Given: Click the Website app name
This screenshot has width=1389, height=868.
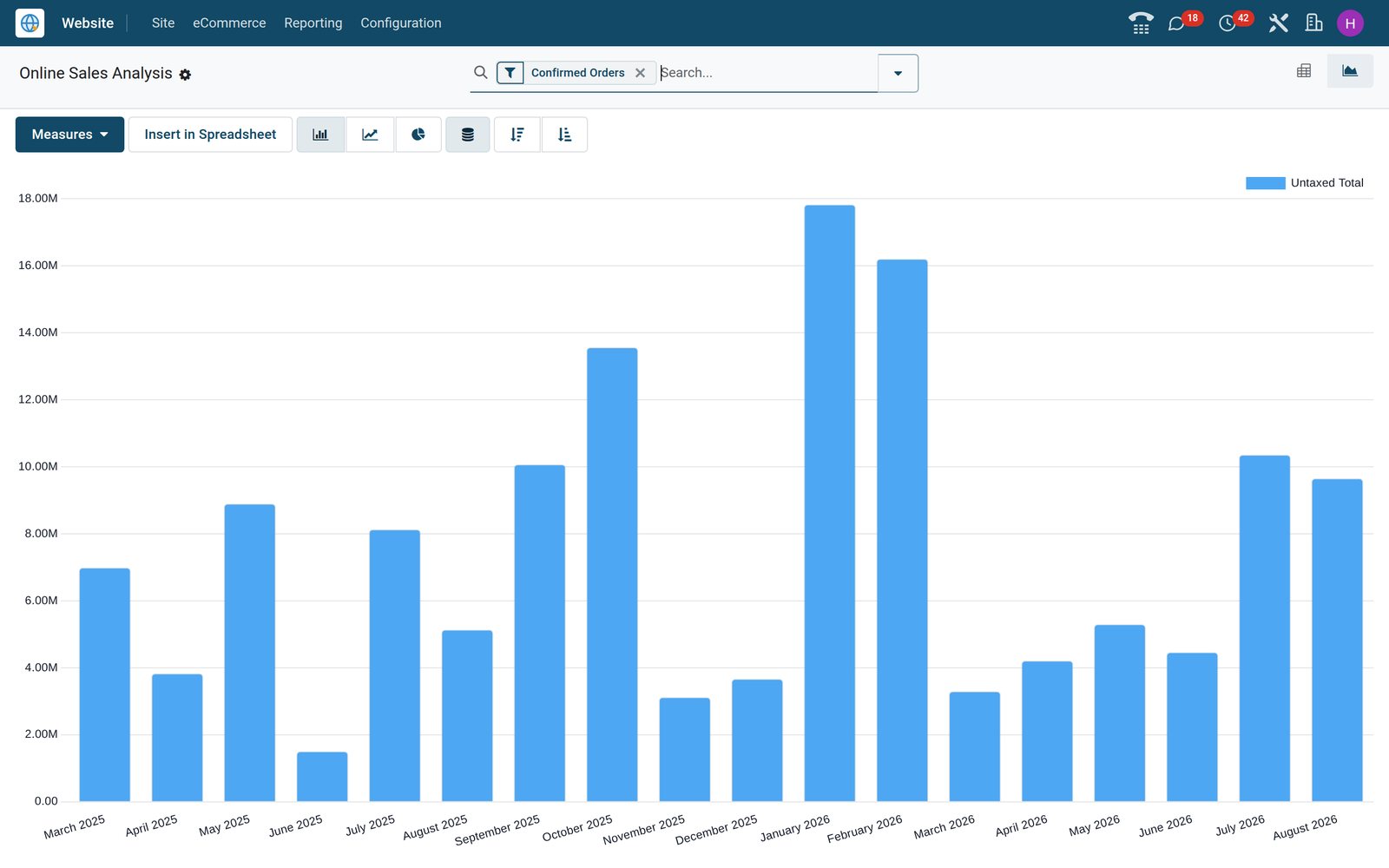Looking at the screenshot, I should 88,23.
